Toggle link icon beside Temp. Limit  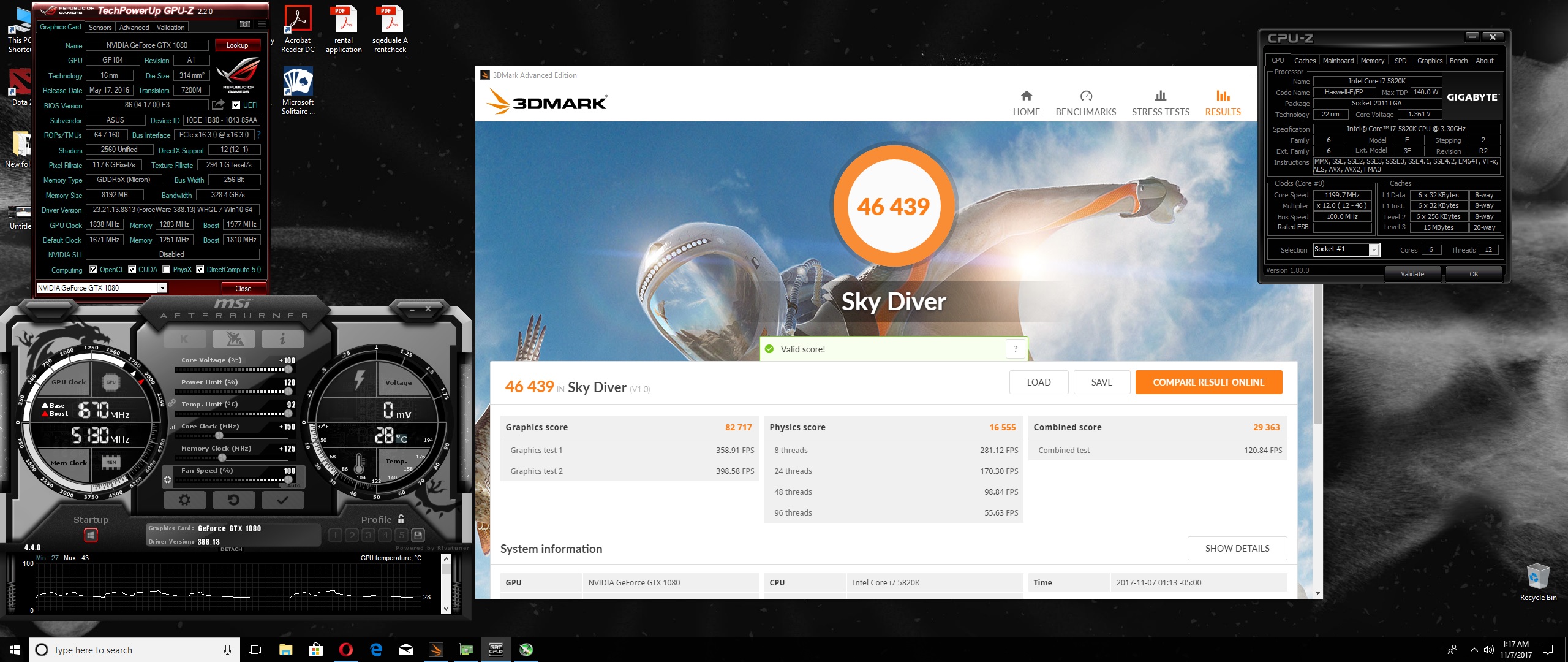(172, 403)
